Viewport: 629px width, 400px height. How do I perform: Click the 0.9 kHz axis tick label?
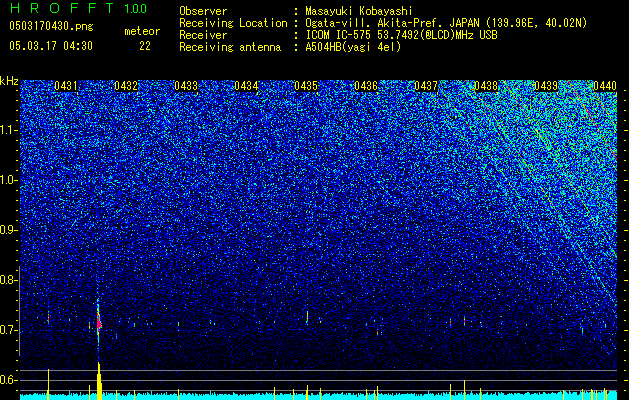point(9,230)
